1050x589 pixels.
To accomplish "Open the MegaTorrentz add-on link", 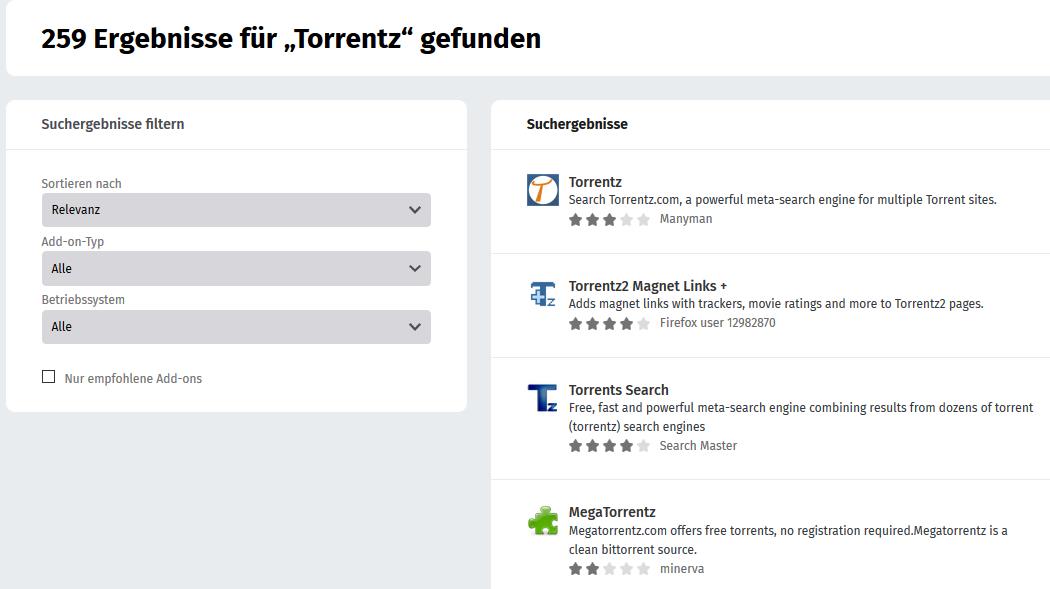I will 612,512.
